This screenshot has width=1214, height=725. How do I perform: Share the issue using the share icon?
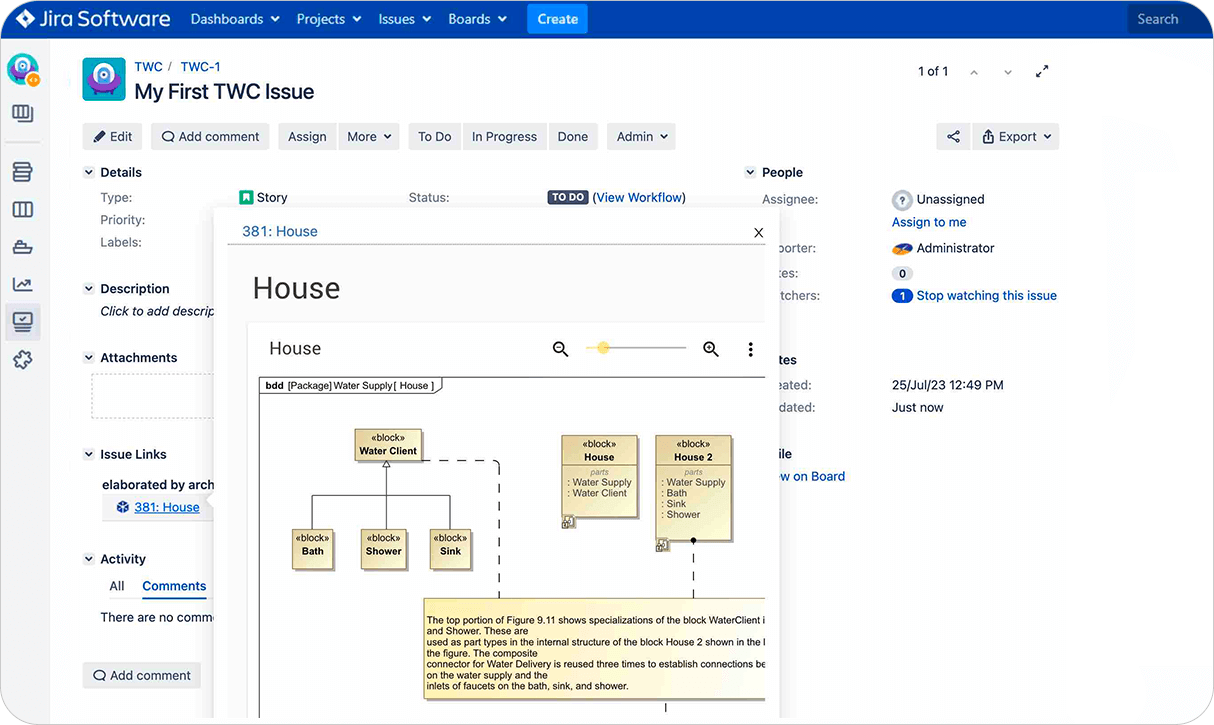point(953,136)
